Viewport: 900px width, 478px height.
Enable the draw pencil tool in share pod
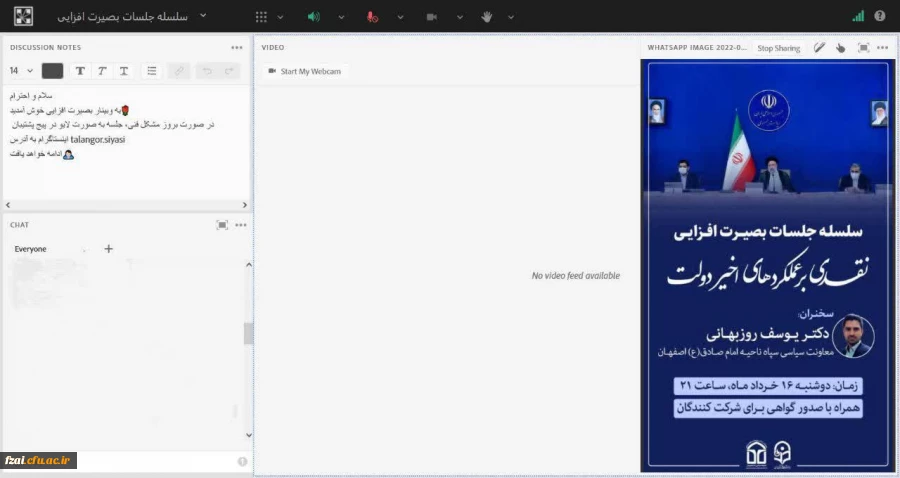819,47
